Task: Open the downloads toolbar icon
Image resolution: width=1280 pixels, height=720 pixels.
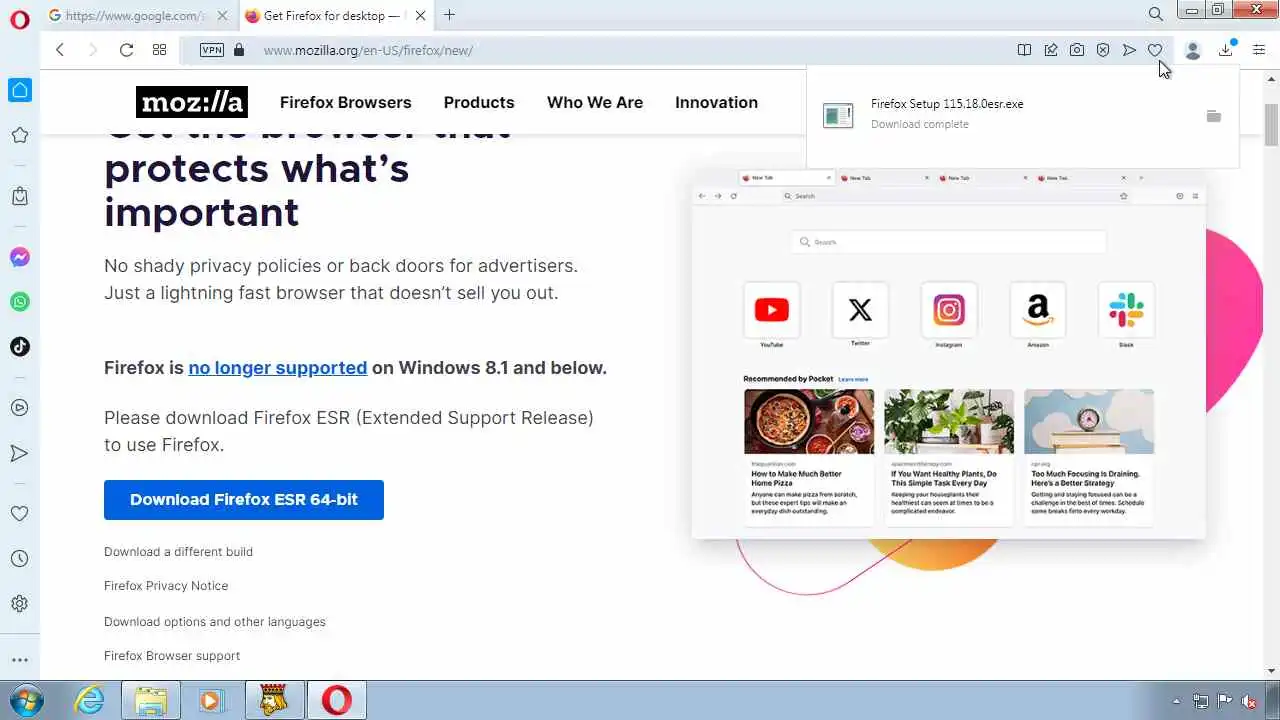Action: pos(1226,50)
